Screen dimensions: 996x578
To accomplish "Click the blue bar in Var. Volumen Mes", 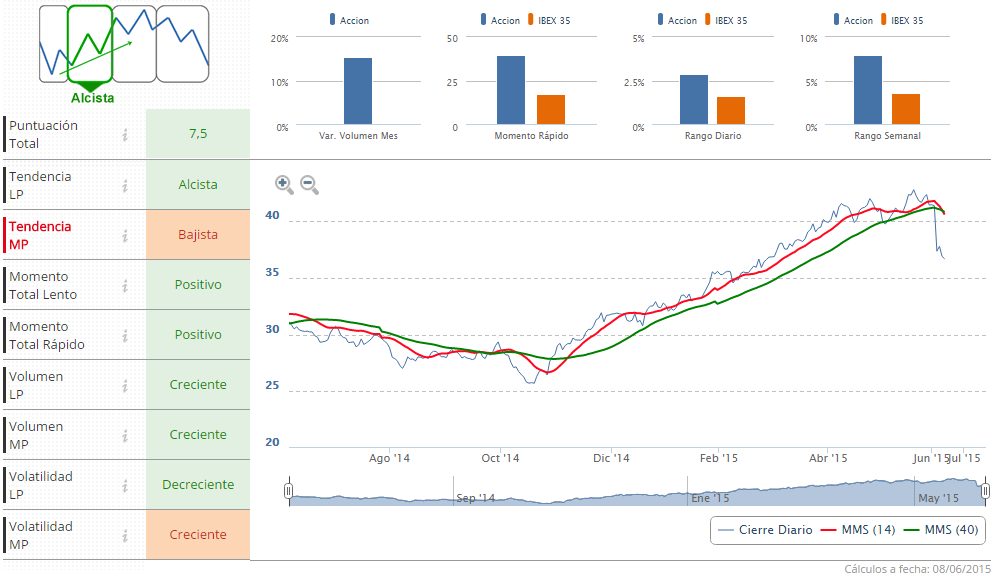I will [358, 91].
